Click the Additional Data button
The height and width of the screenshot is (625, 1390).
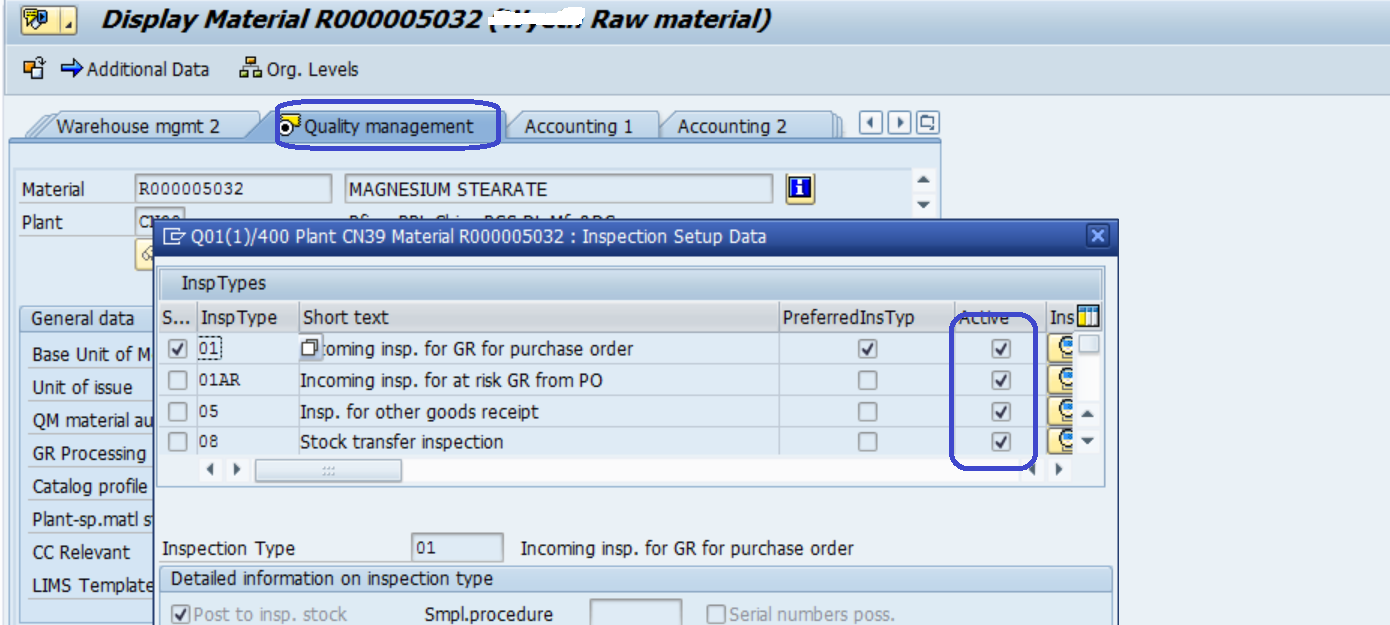[136, 69]
